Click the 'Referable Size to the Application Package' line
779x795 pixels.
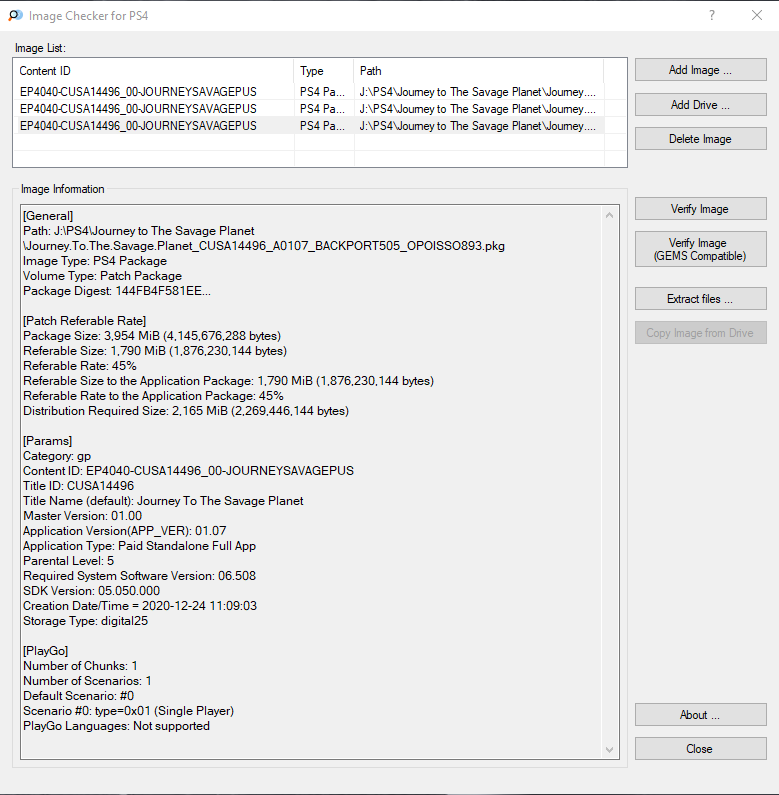click(x=228, y=381)
